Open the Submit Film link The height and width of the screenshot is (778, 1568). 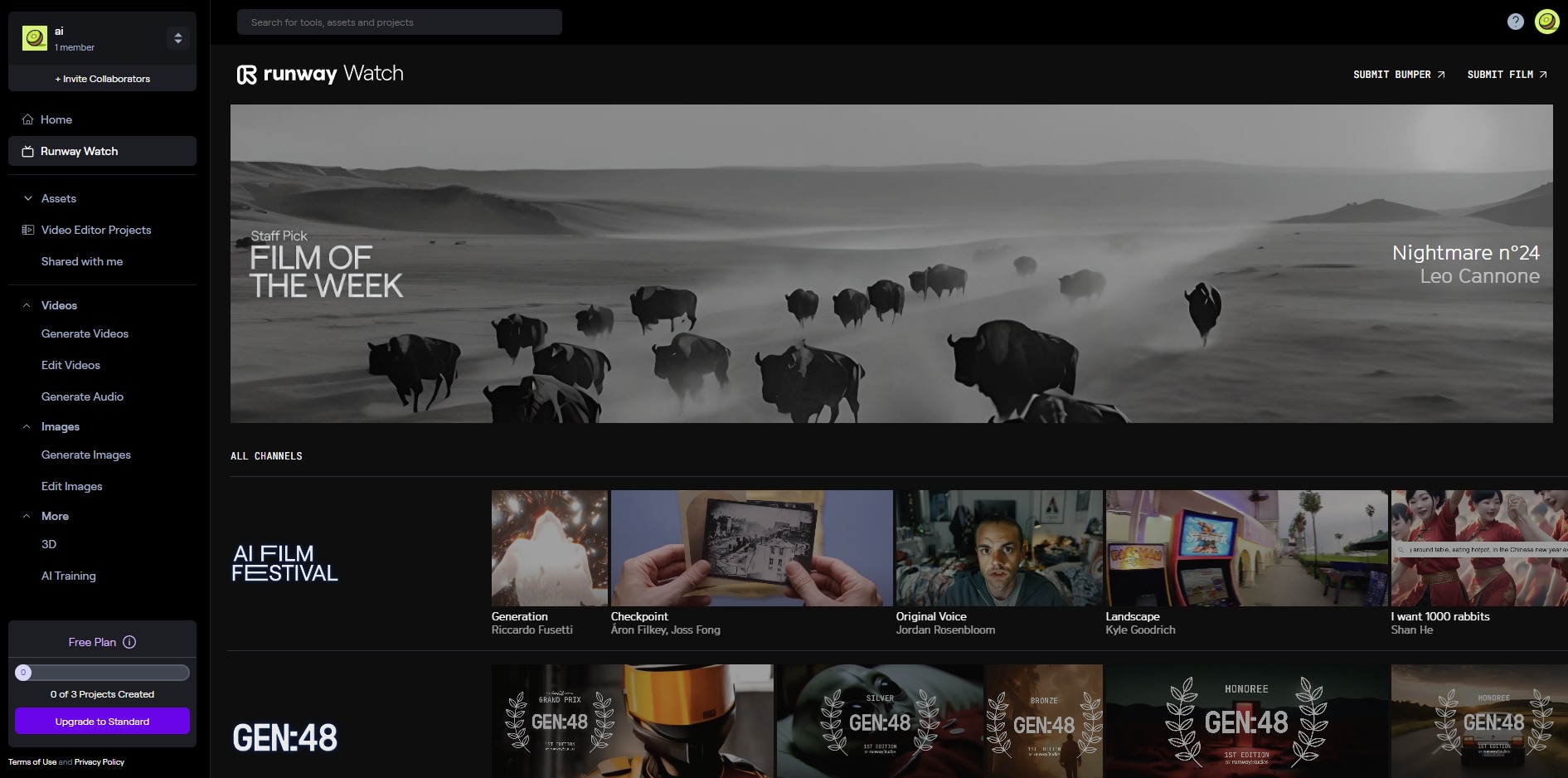click(x=1507, y=75)
